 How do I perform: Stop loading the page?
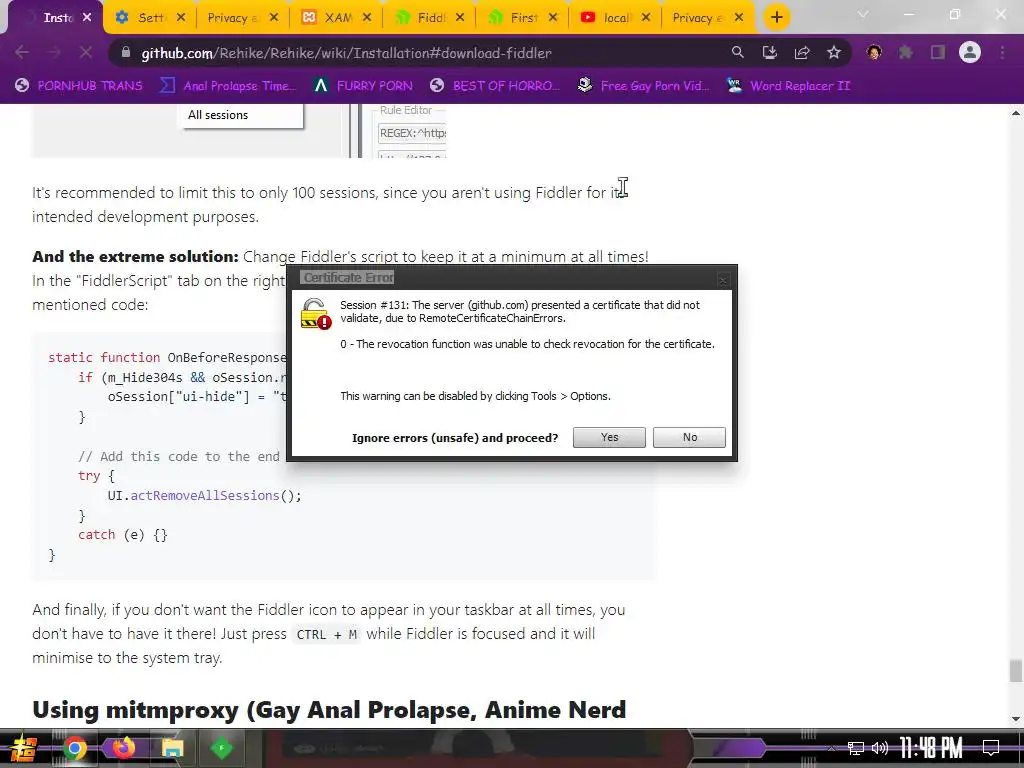86,53
